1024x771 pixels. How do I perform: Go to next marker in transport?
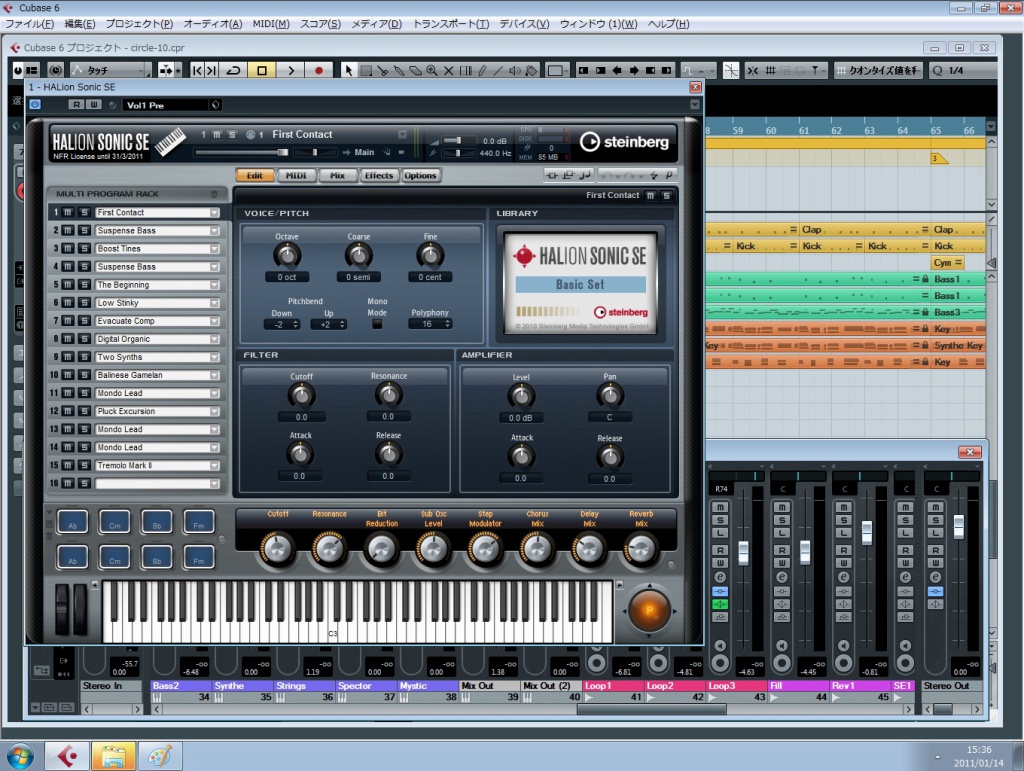tap(211, 71)
